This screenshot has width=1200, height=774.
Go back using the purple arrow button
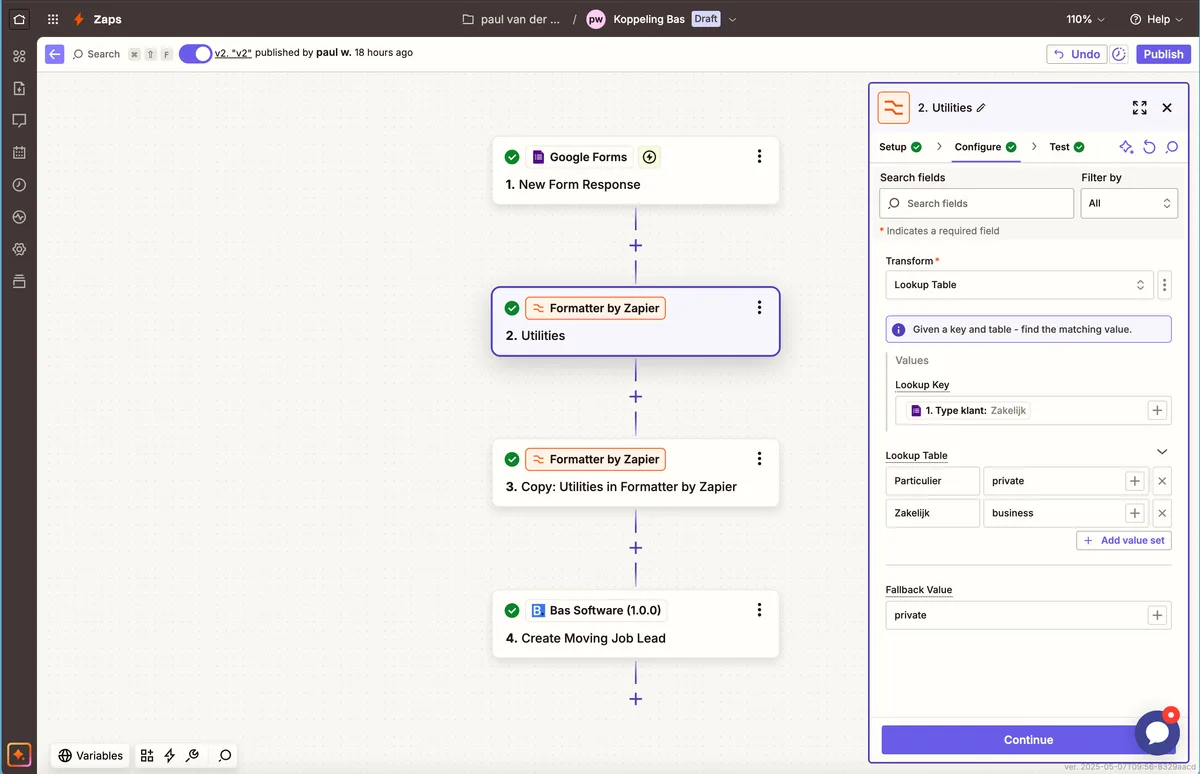coord(55,54)
